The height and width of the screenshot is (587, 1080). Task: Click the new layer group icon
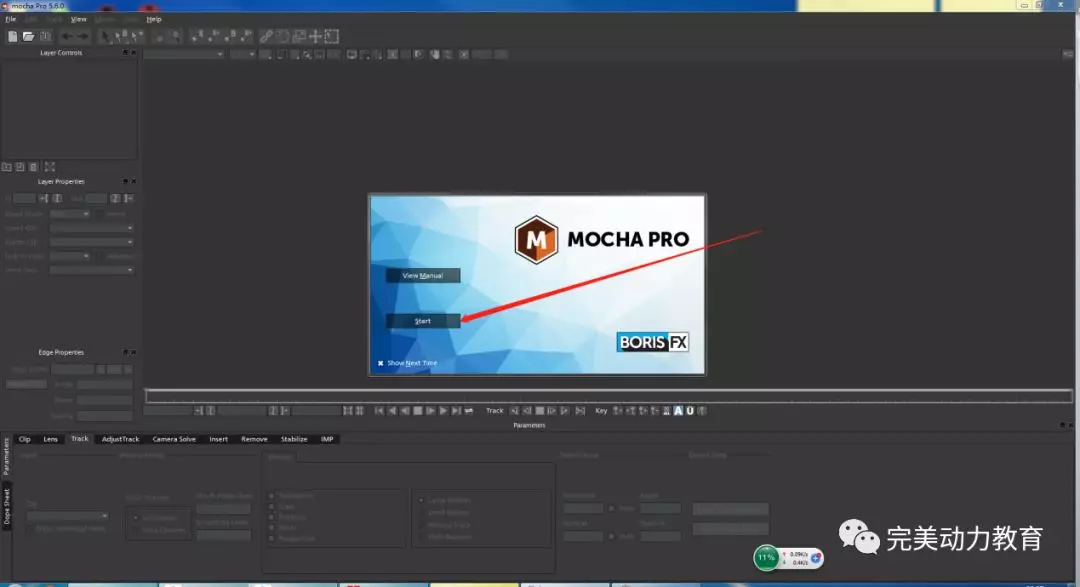7,167
